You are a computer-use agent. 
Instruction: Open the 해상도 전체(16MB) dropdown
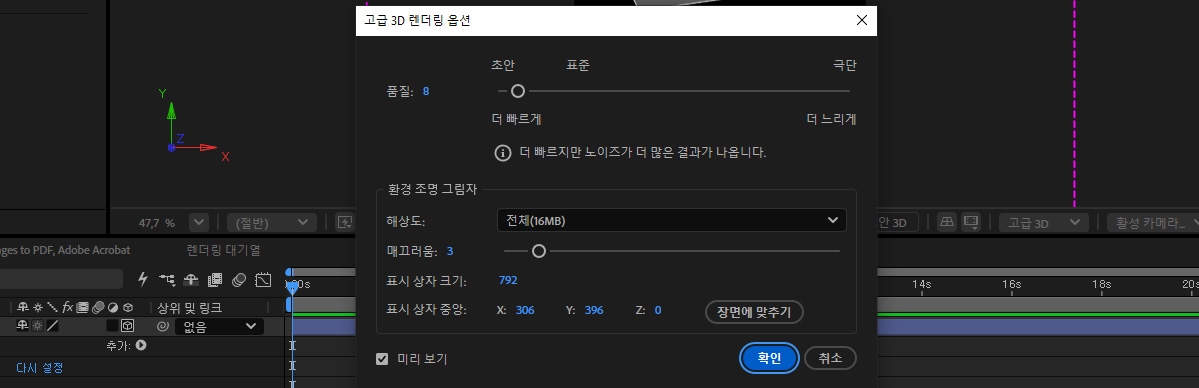coord(671,220)
